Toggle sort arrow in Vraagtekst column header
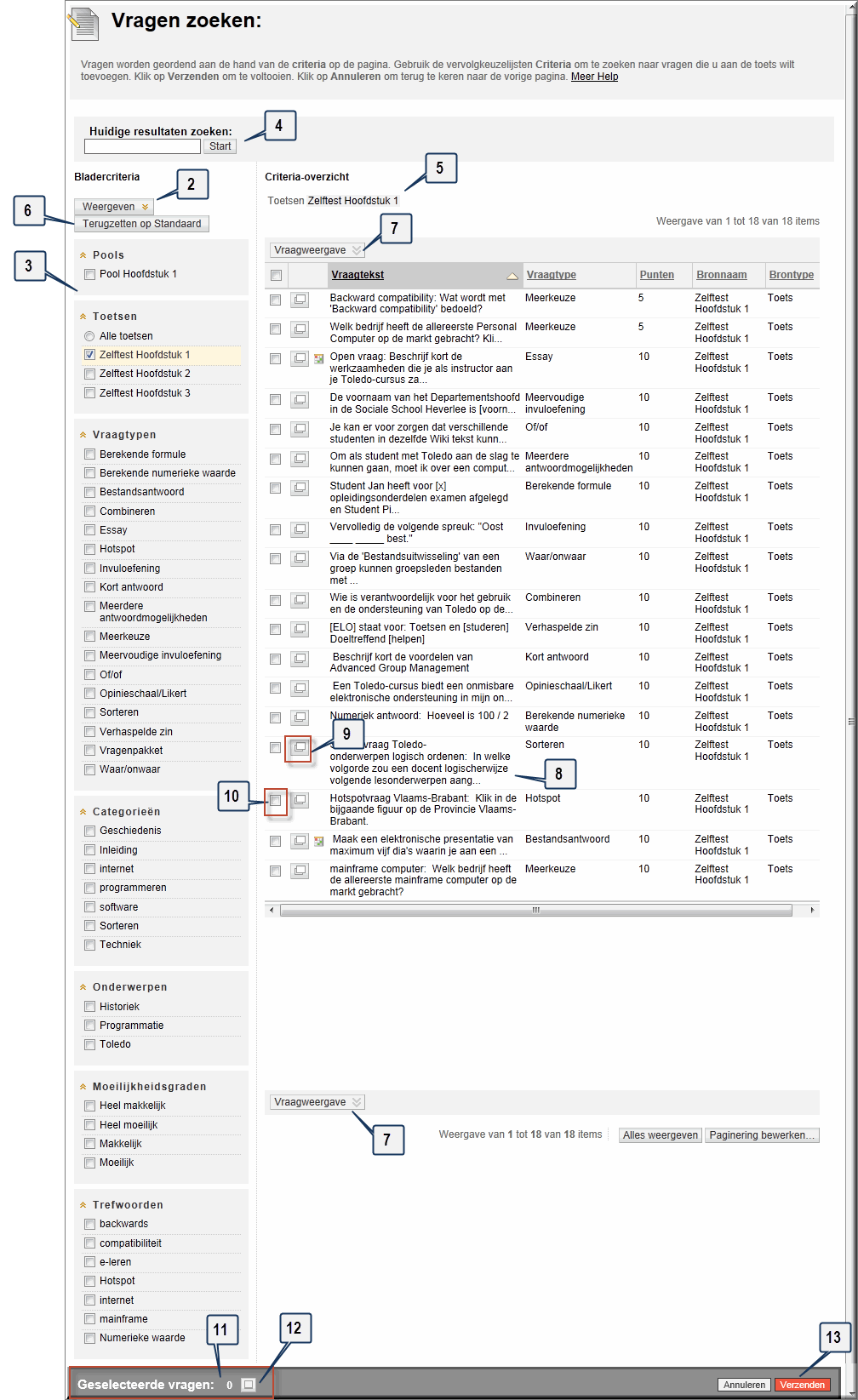Image resolution: width=858 pixels, height=1400 pixels. tap(512, 276)
